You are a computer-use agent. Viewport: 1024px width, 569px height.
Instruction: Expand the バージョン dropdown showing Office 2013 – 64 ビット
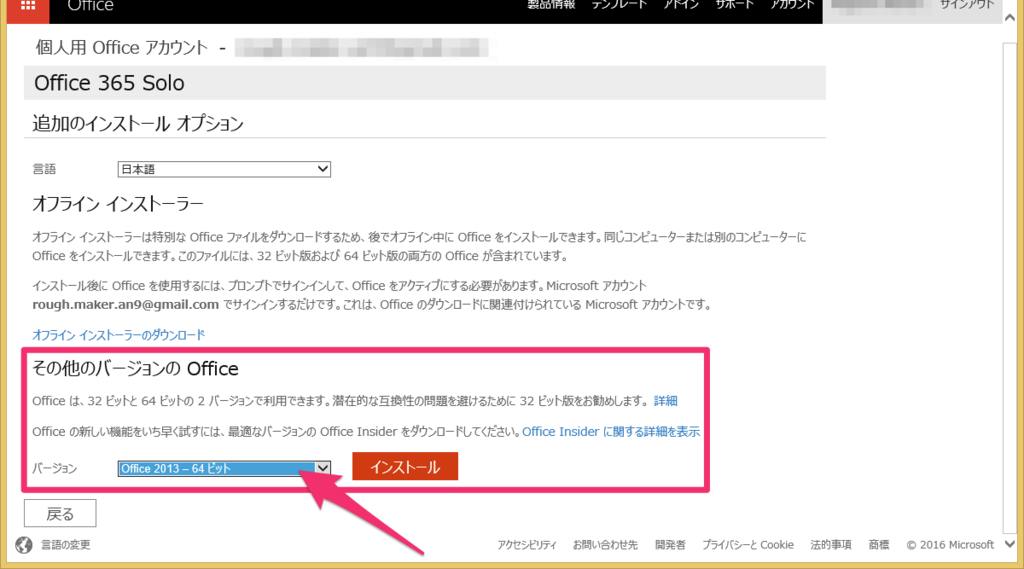pos(224,468)
